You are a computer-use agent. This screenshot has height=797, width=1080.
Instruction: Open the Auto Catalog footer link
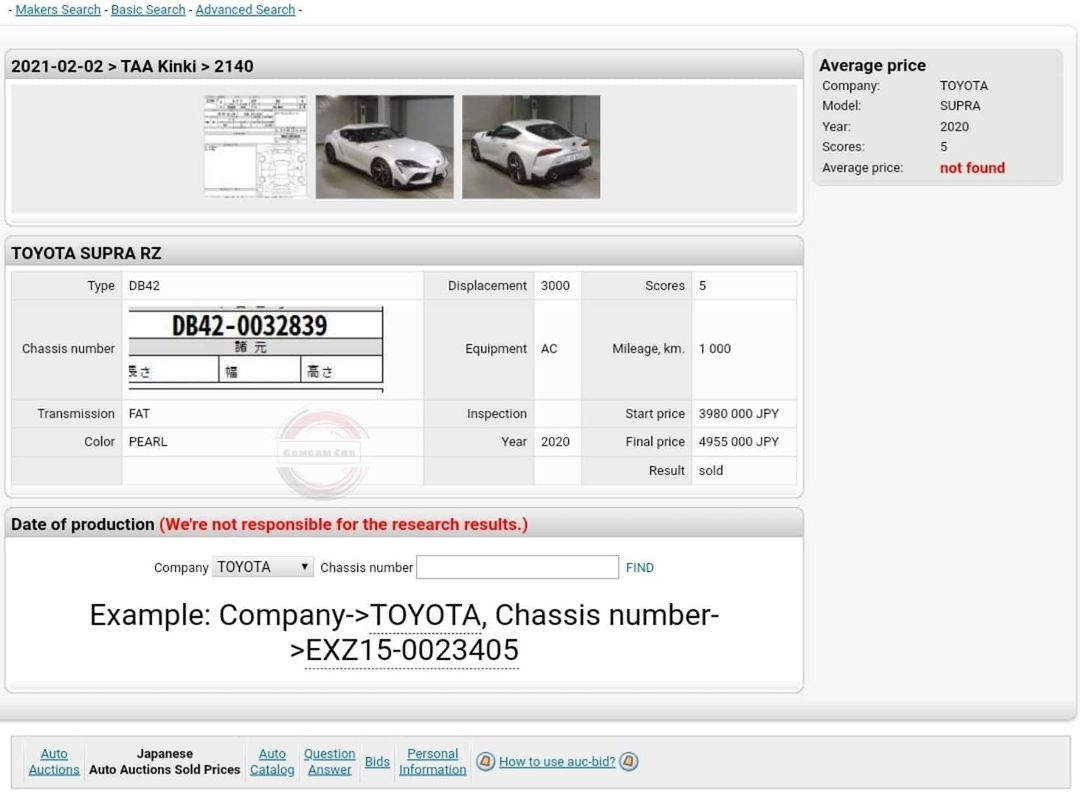272,761
